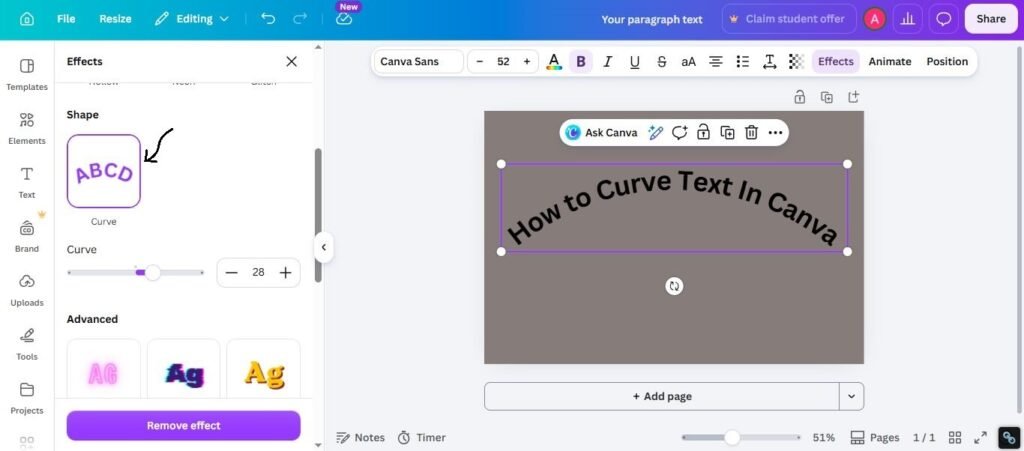Go to Canva home icon
The width and height of the screenshot is (1024, 451).
27,19
